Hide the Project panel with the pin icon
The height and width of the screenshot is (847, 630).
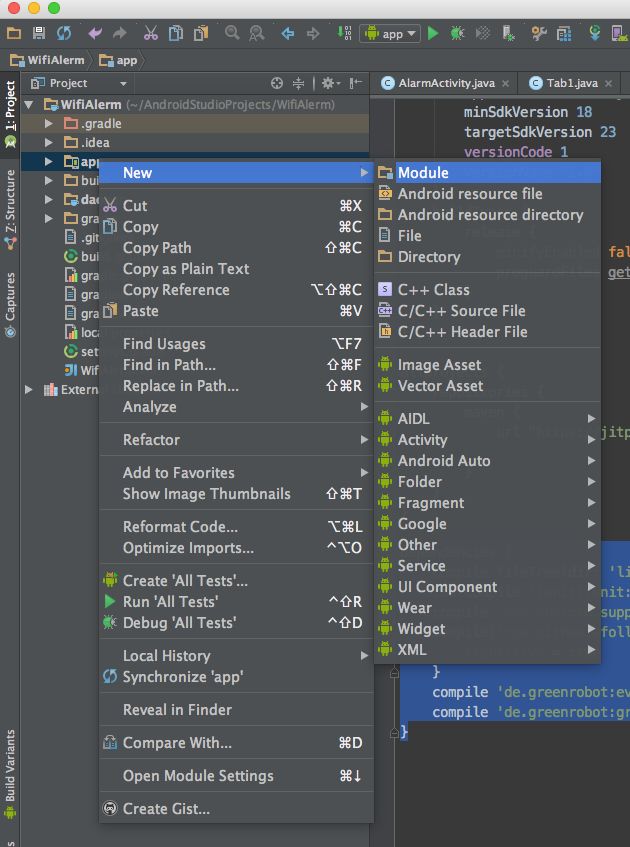[x=355, y=83]
